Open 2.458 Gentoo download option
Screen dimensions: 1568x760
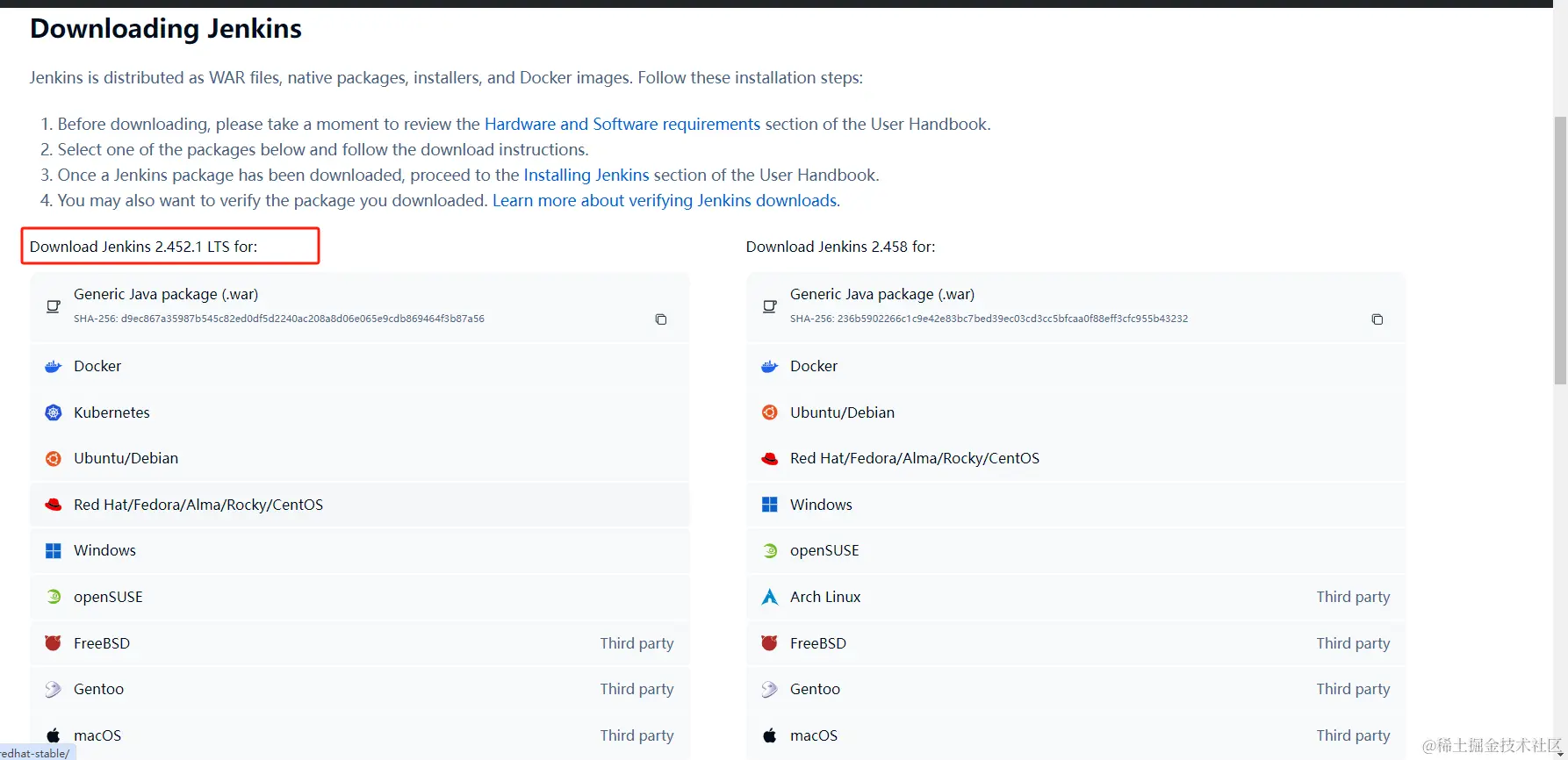1076,690
